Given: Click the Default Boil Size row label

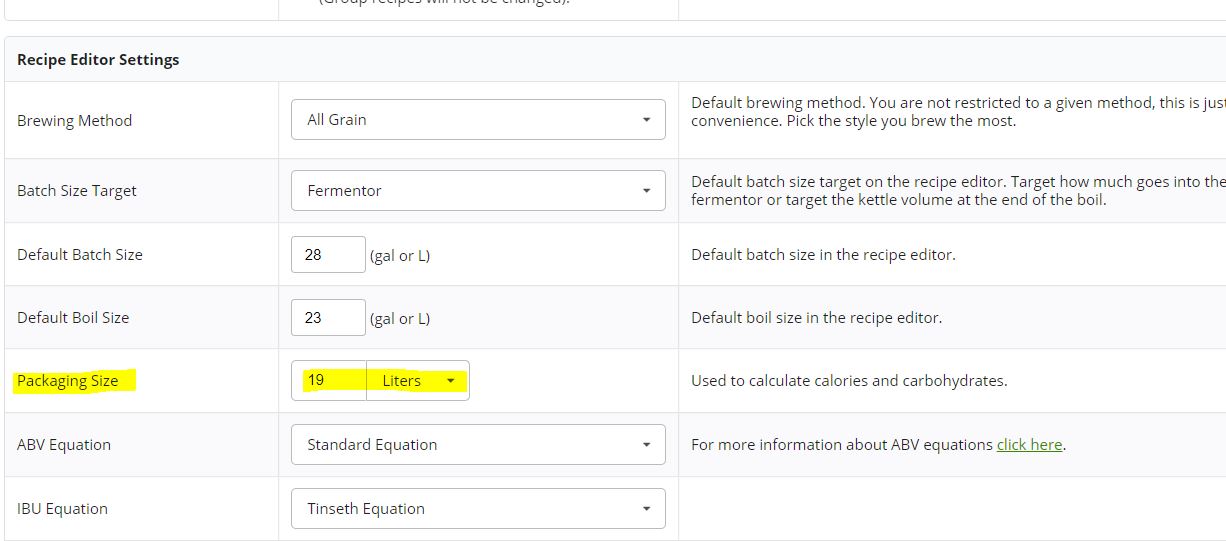Looking at the screenshot, I should coord(73,318).
